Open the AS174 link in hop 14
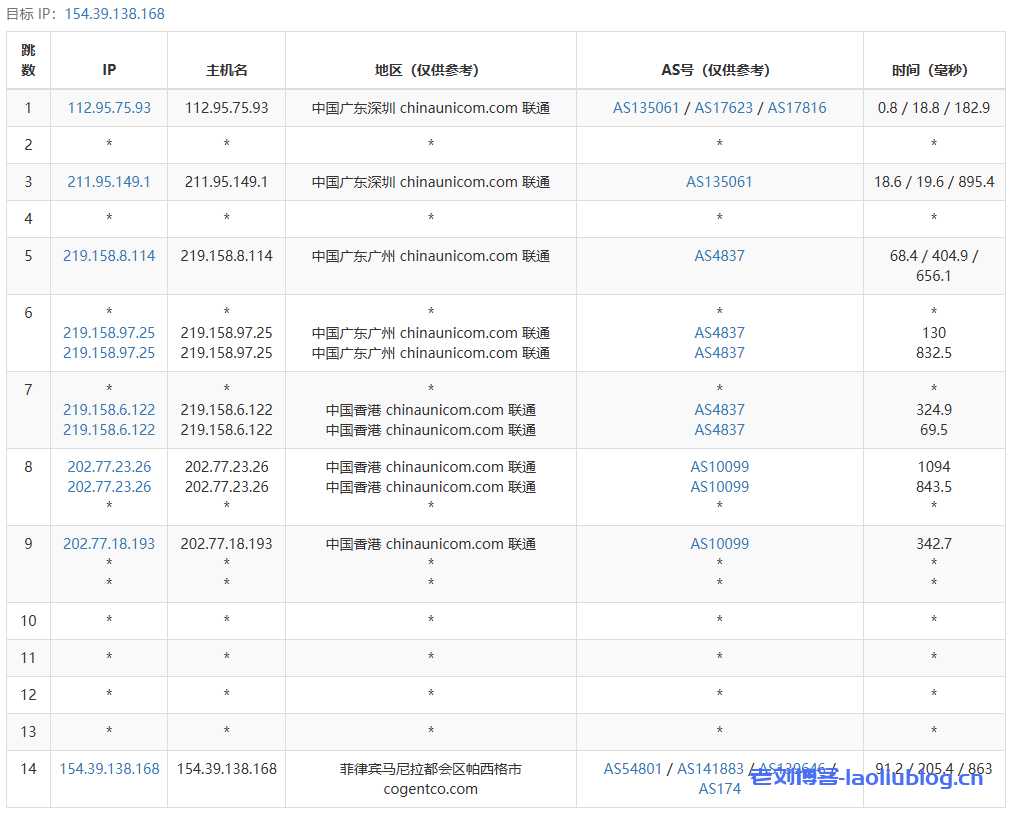This screenshot has width=1009, height=815. click(x=719, y=789)
